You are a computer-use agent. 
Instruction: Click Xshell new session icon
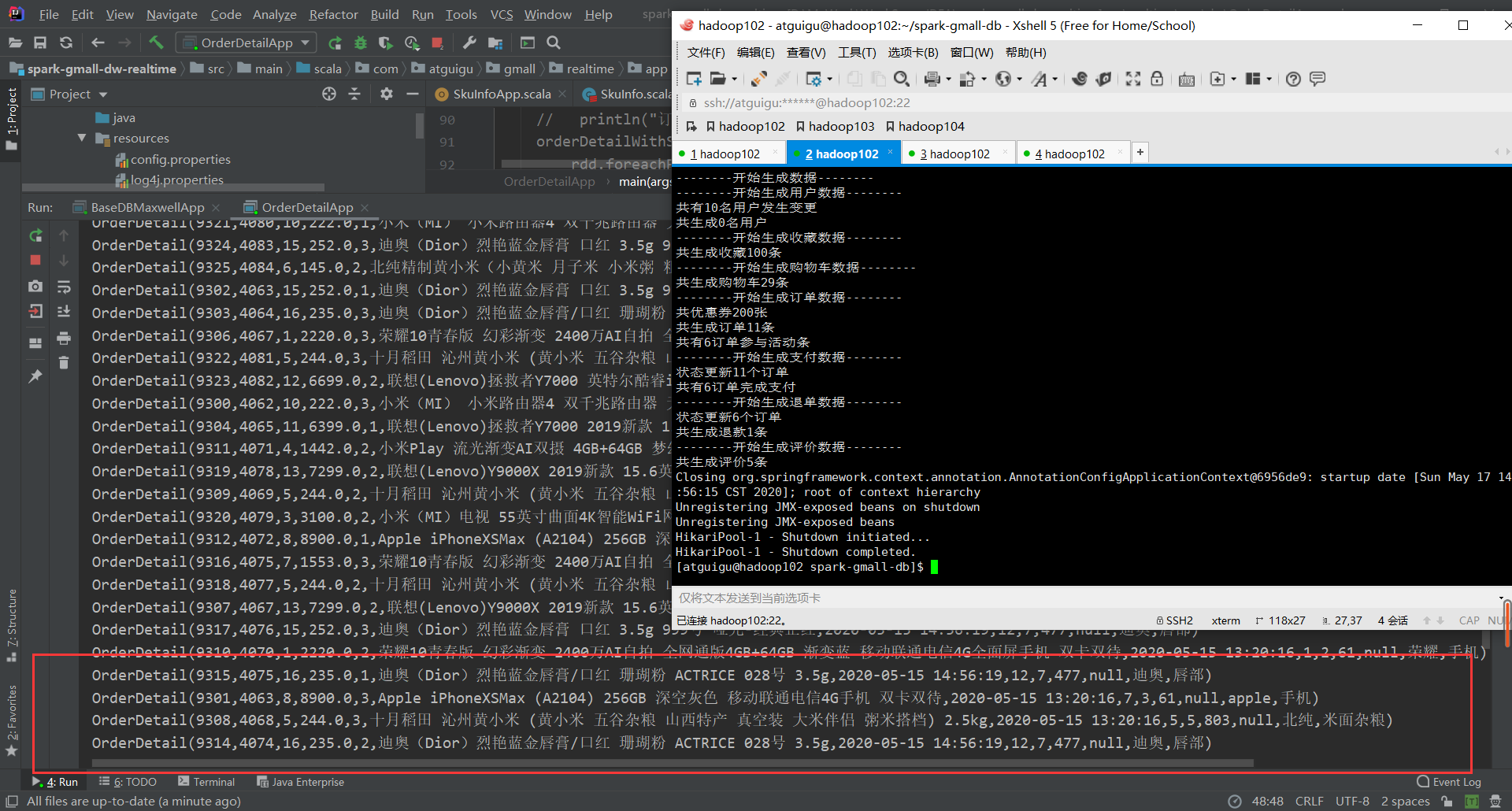pyautogui.click(x=694, y=79)
